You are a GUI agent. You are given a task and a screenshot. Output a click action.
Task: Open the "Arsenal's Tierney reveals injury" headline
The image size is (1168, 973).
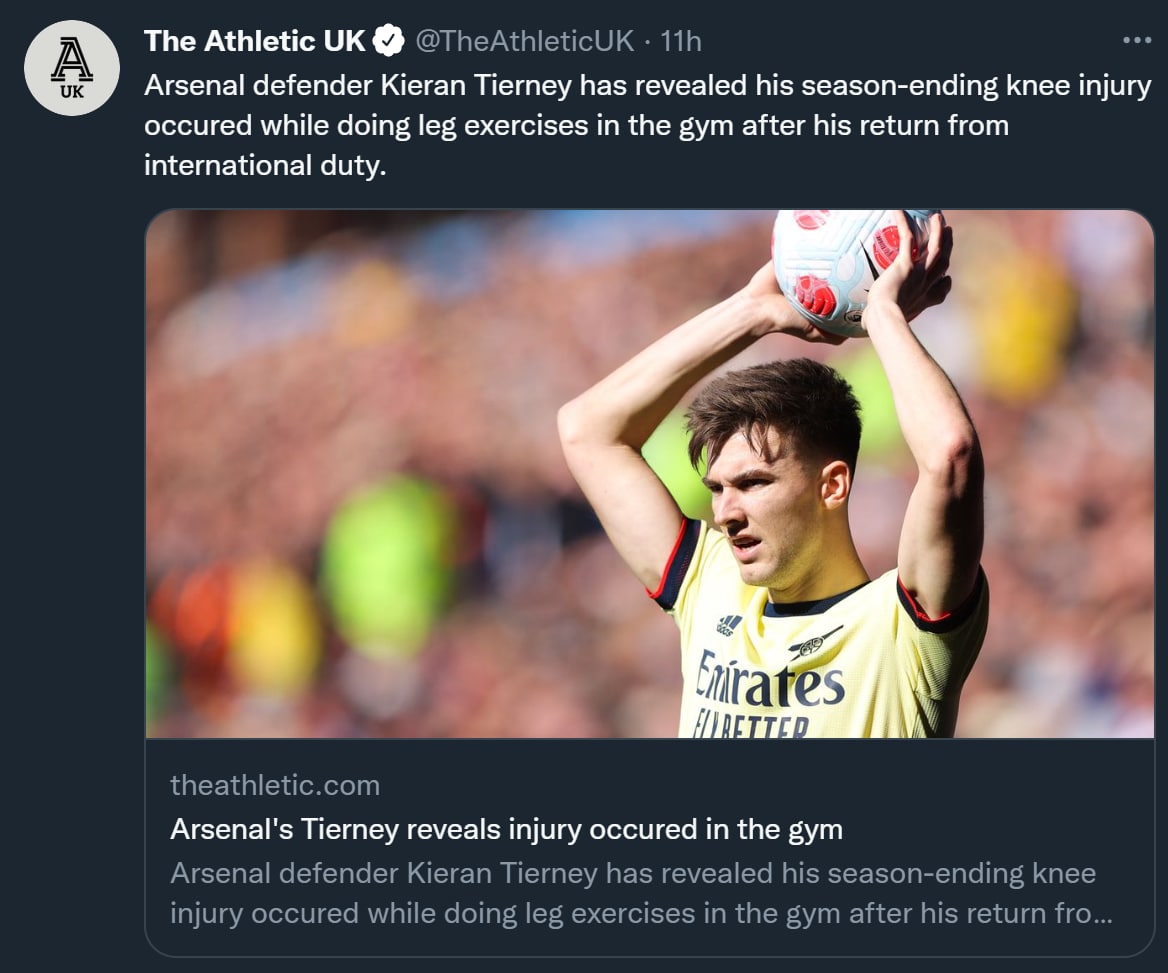click(x=506, y=829)
